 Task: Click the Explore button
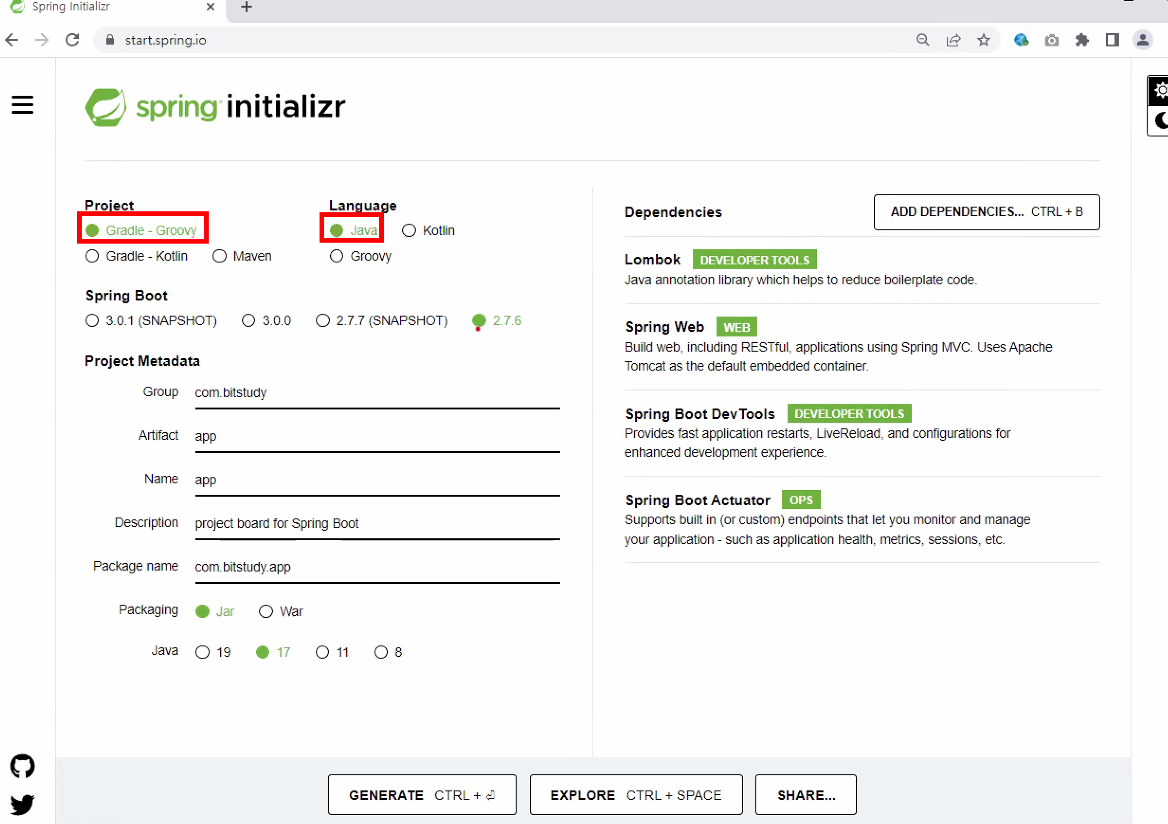click(x=636, y=795)
